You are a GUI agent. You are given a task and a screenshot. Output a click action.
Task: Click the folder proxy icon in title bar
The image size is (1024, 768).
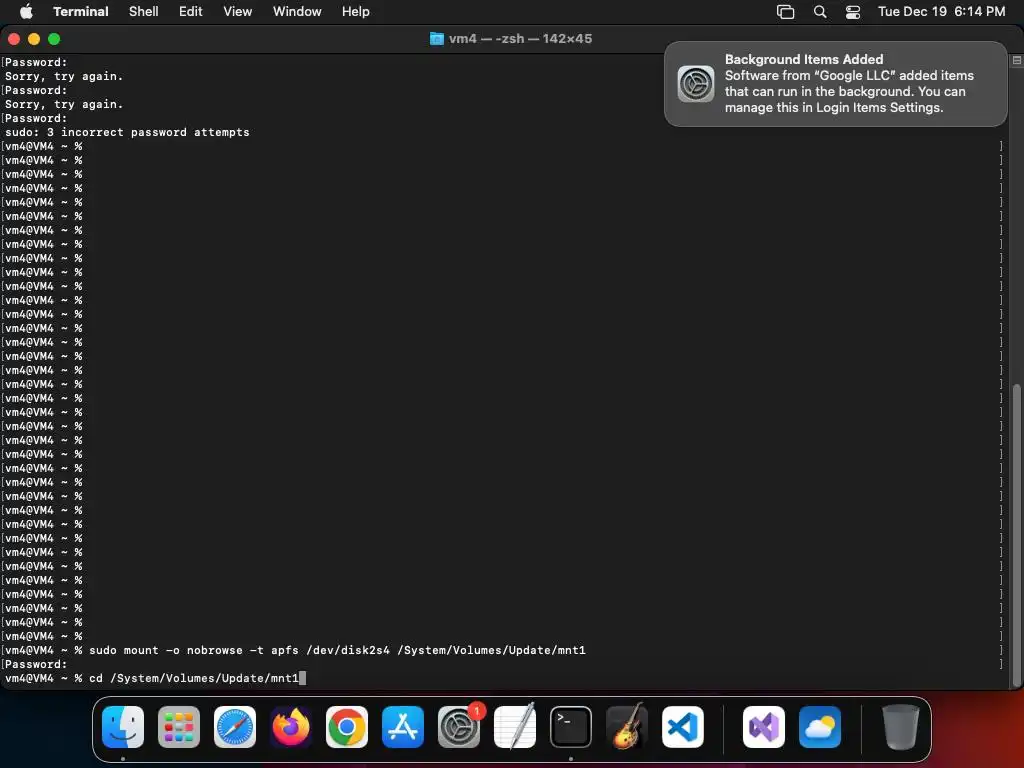tap(436, 39)
